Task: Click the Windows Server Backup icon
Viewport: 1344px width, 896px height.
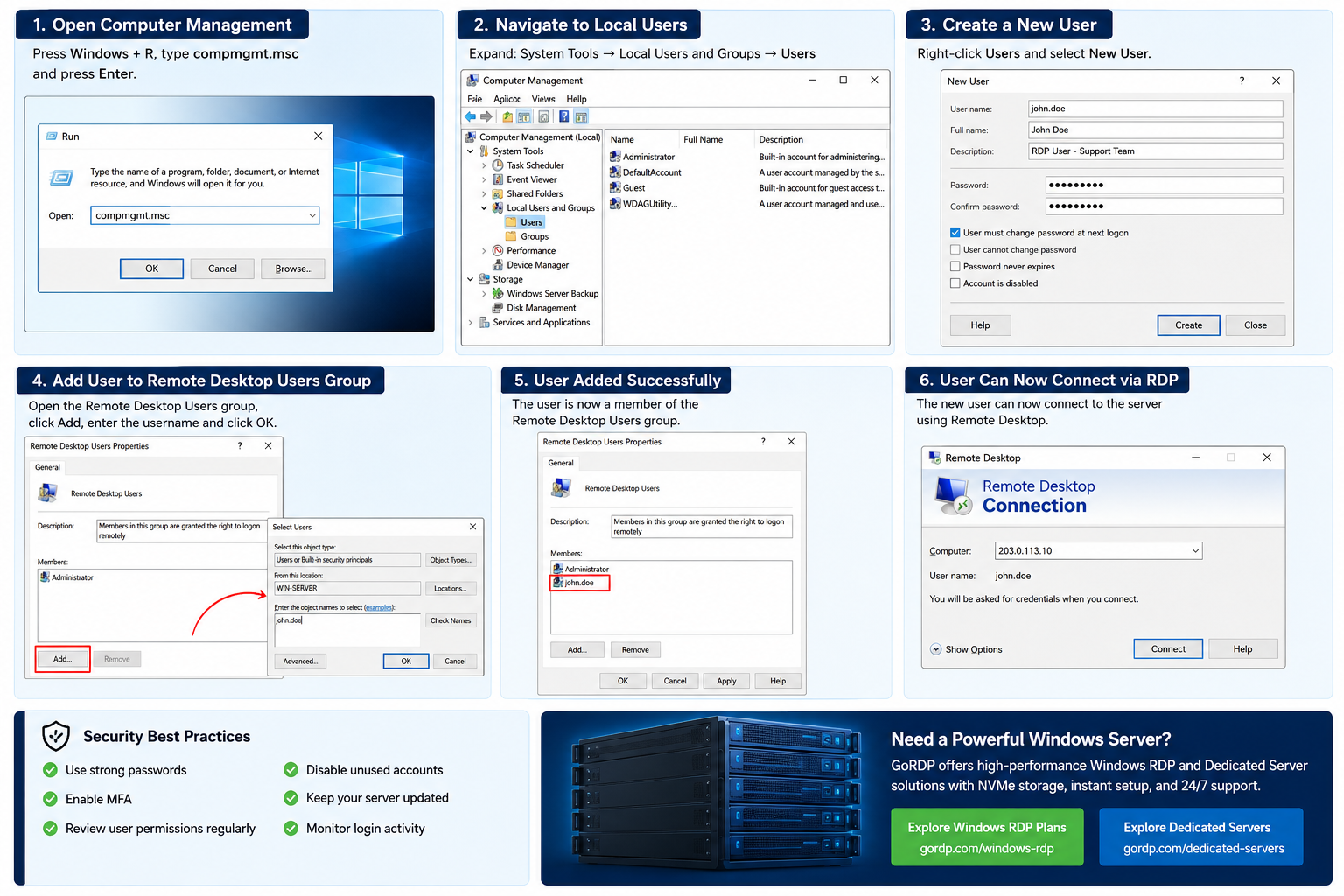Action: pos(498,294)
